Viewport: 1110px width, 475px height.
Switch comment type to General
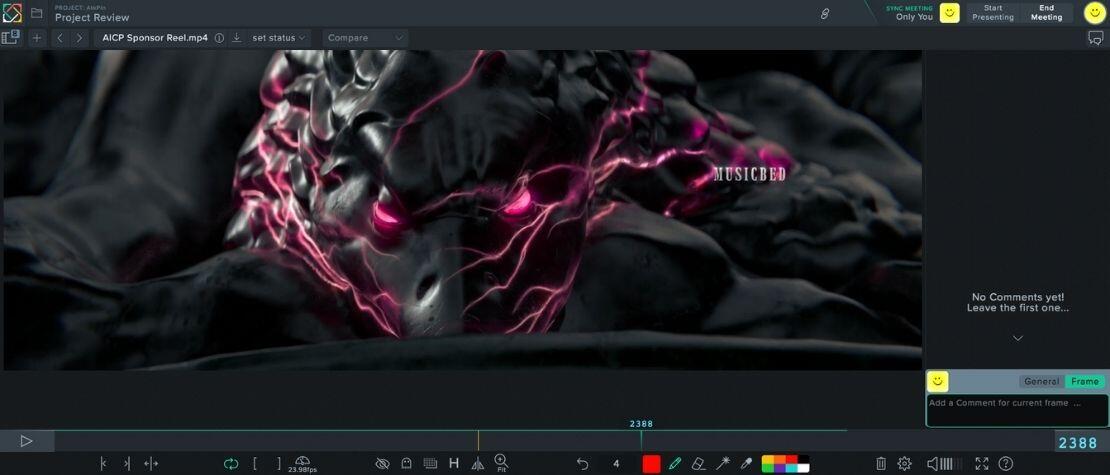tap(1041, 382)
